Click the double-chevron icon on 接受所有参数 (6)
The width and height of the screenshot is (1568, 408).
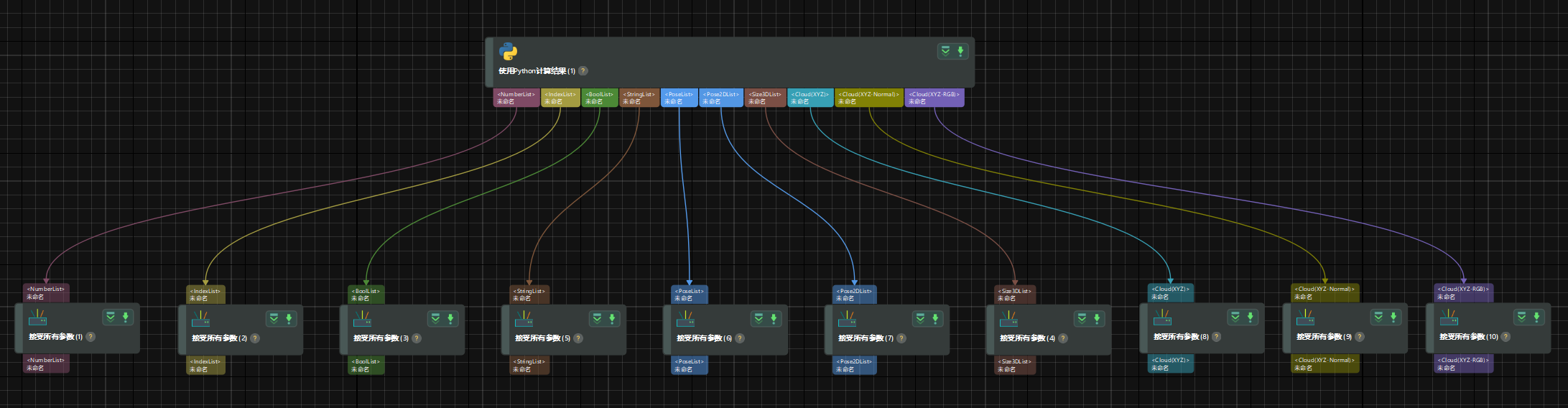[x=759, y=318]
